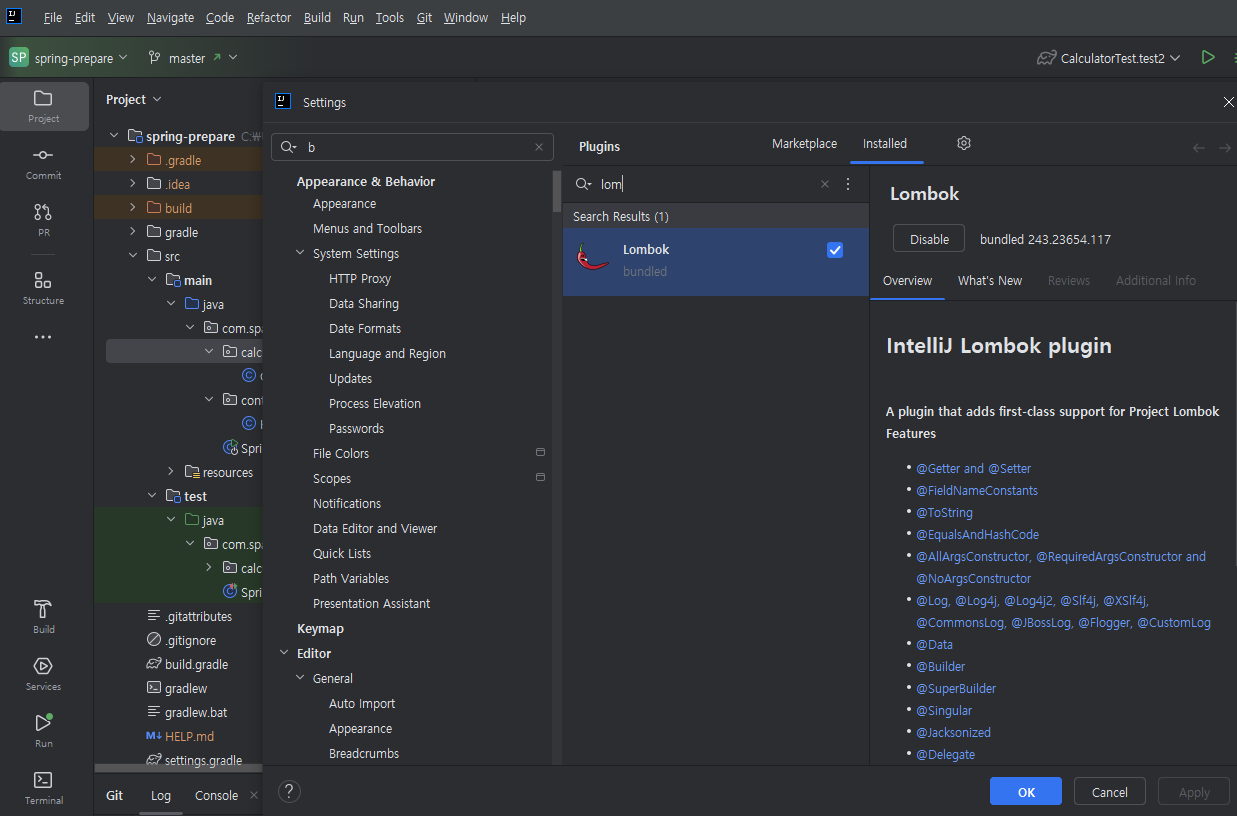Open the Build tool window
This screenshot has height=816, width=1237.
[43, 617]
